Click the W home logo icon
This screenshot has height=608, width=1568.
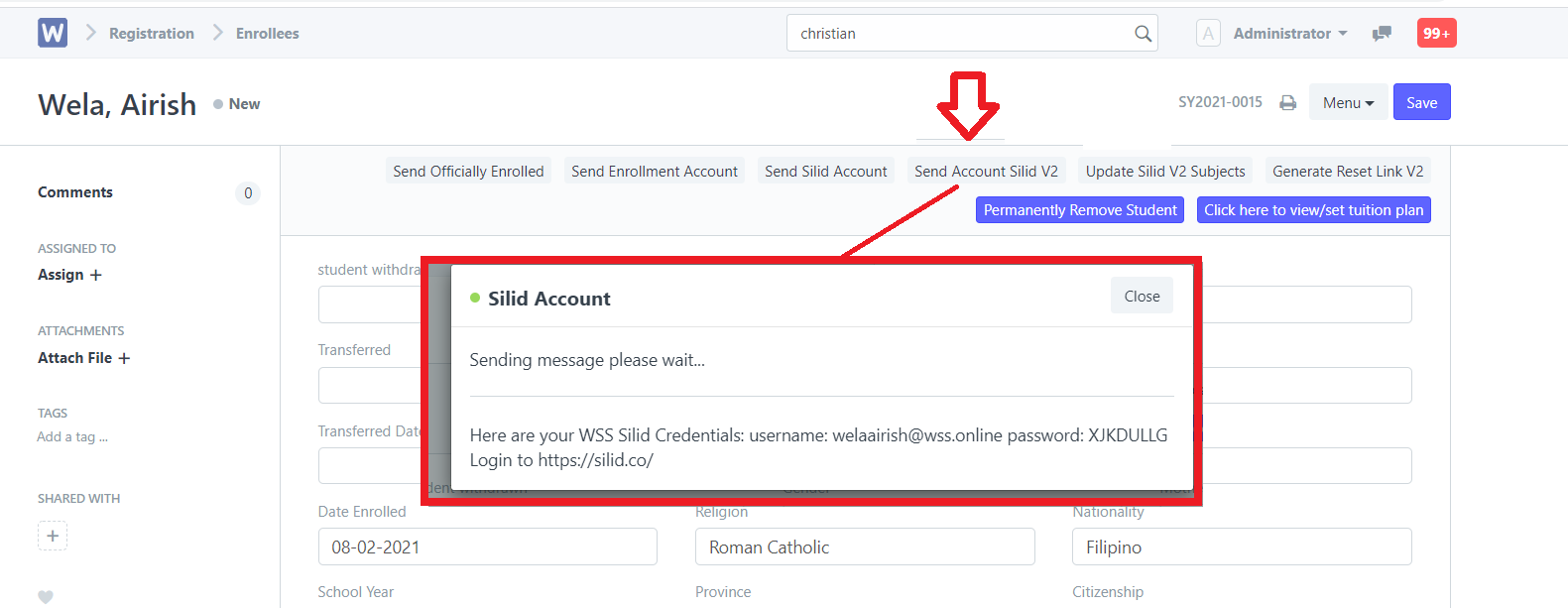click(x=53, y=33)
